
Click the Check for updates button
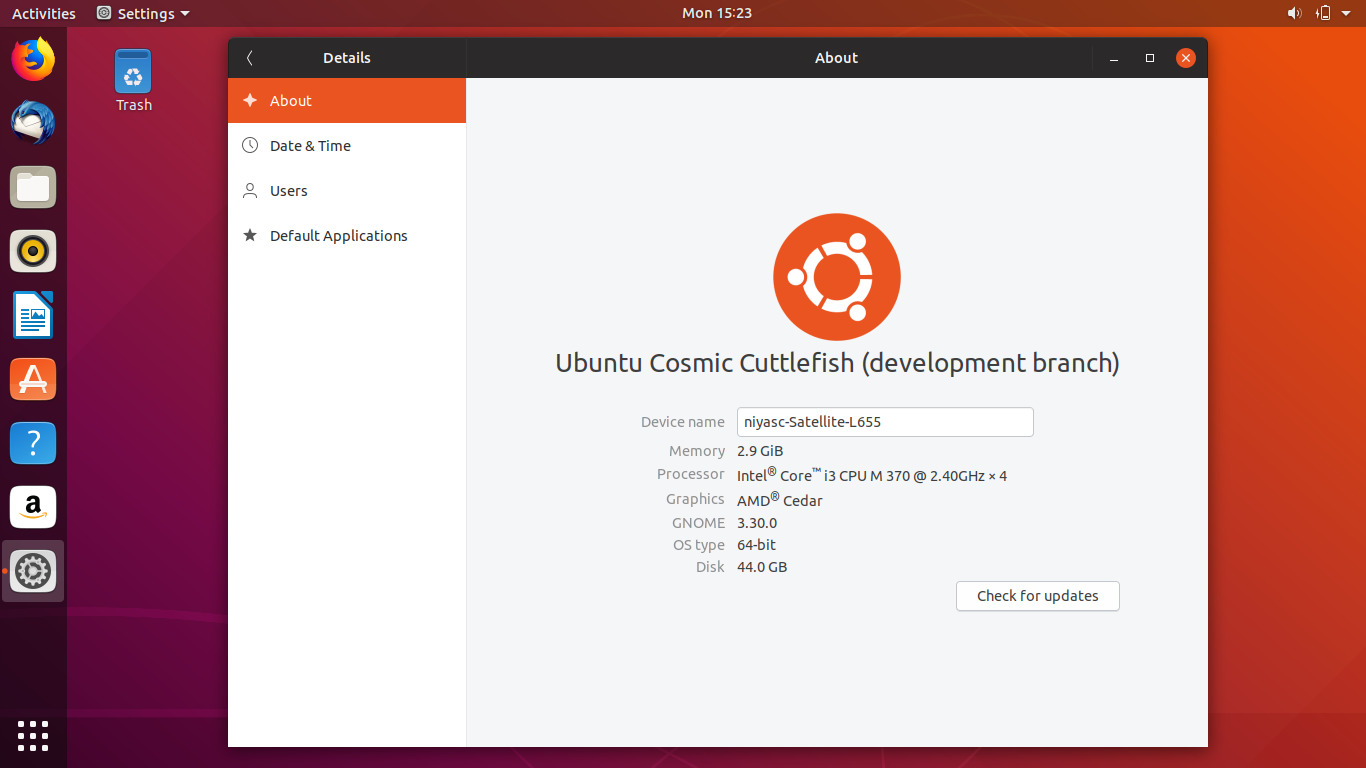1037,596
